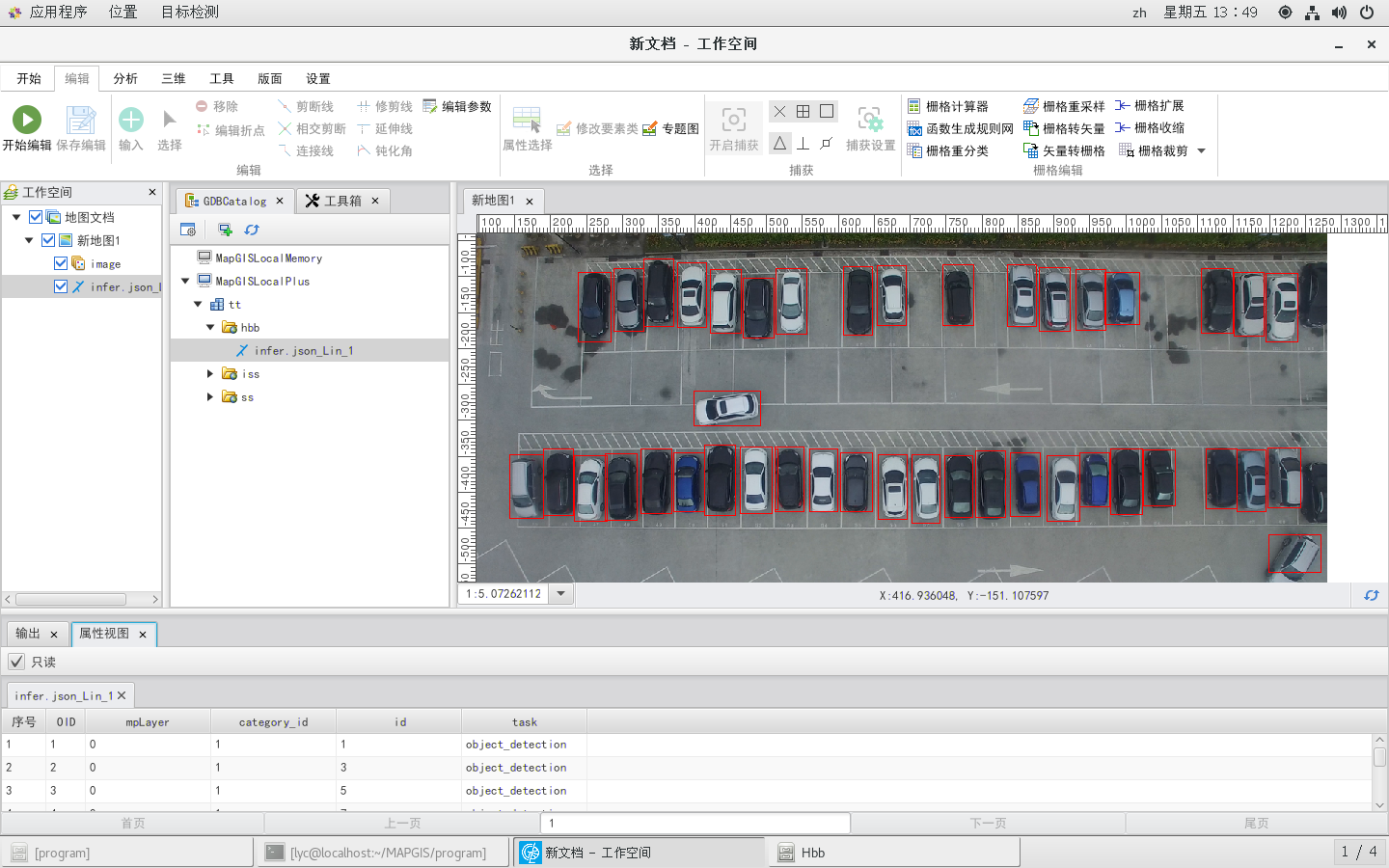Click the 专题图 thematic map icon
Viewport: 1389px width, 868px height.
click(650, 128)
